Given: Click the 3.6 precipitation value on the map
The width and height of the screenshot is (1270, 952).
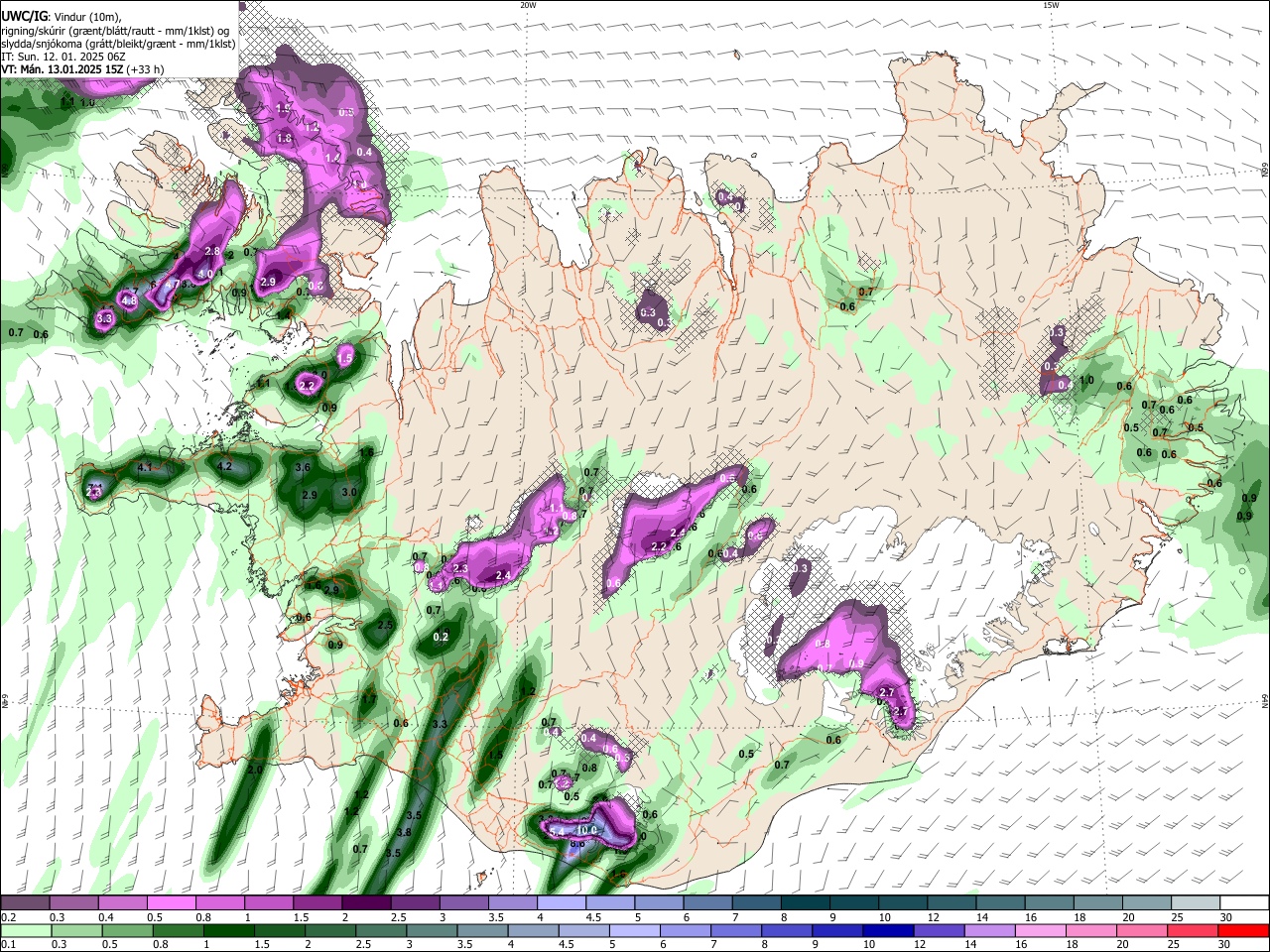Looking at the screenshot, I should click(304, 467).
